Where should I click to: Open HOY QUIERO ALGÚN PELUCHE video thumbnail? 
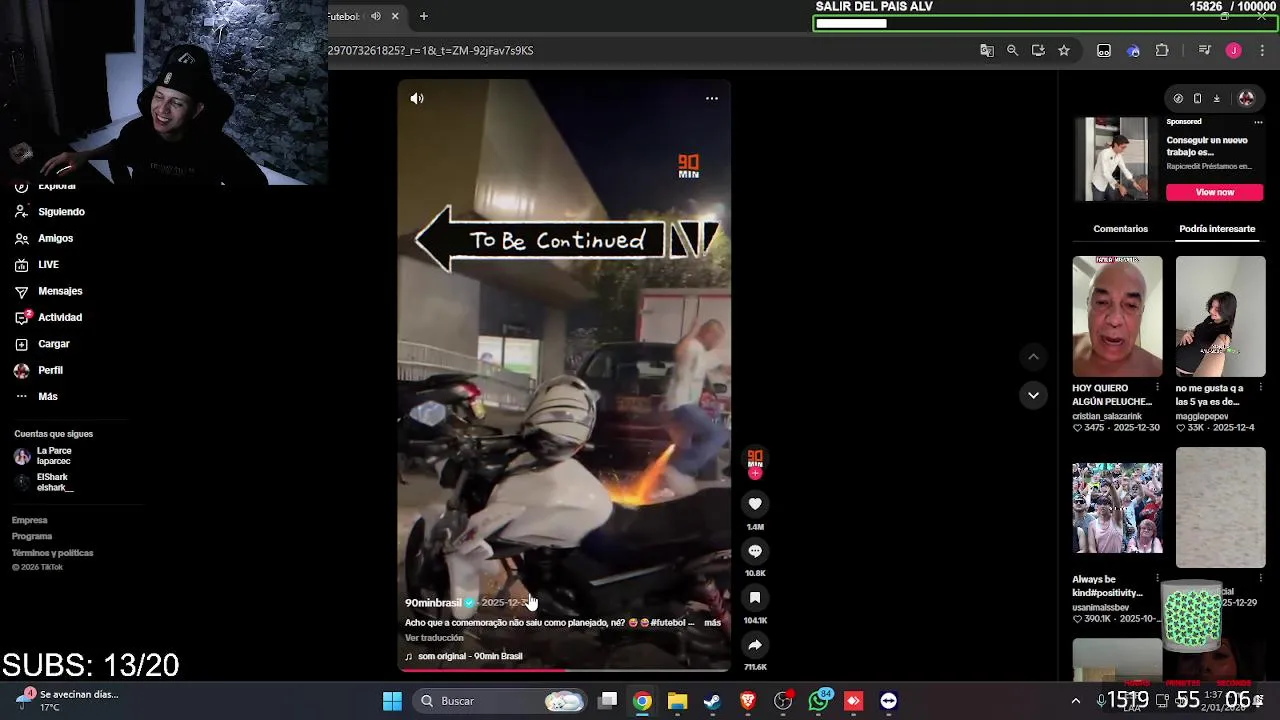[1117, 316]
